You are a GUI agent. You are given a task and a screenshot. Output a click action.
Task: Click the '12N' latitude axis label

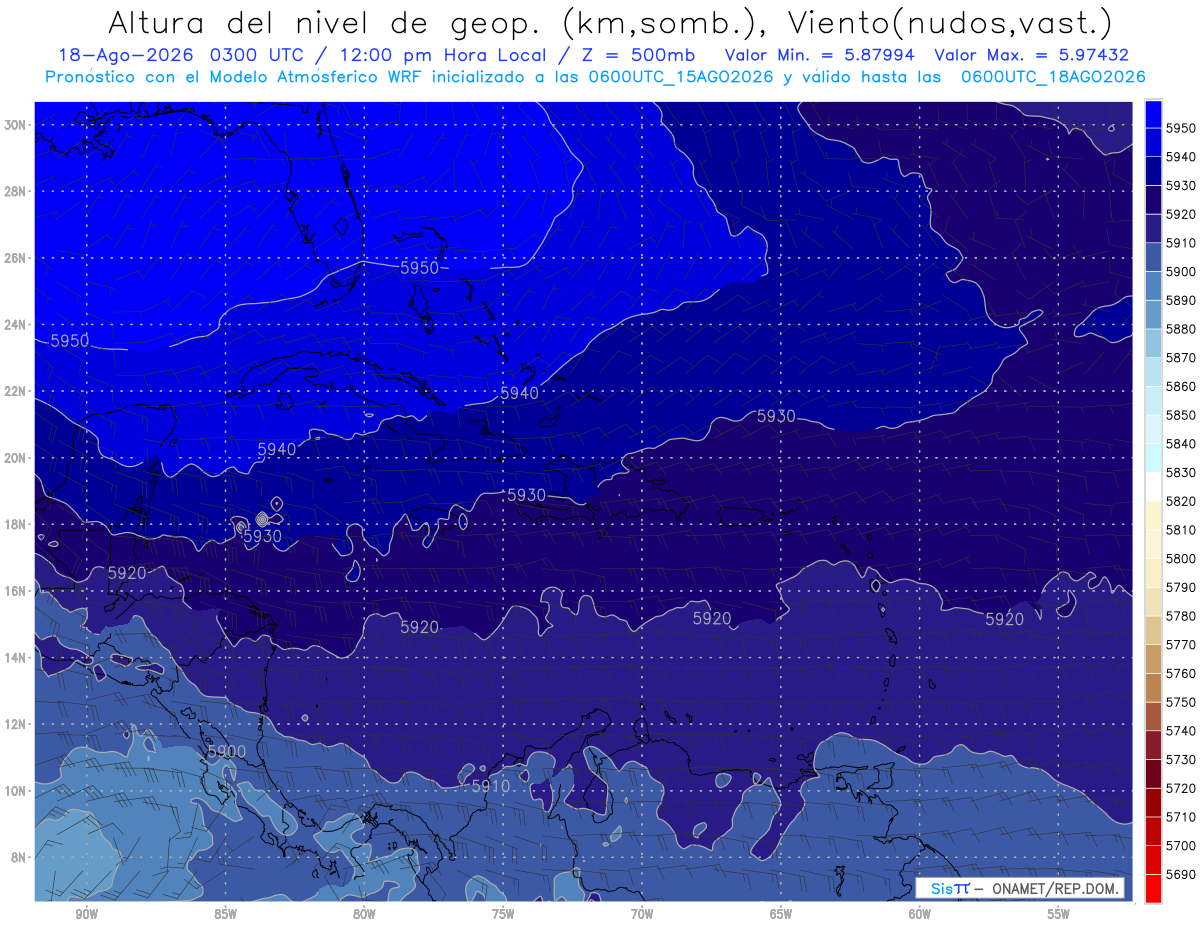17,724
